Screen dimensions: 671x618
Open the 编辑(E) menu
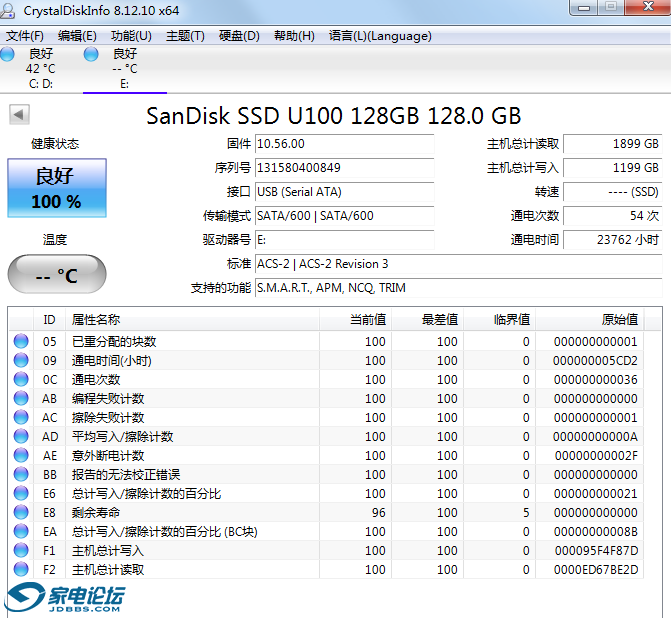[x=77, y=36]
